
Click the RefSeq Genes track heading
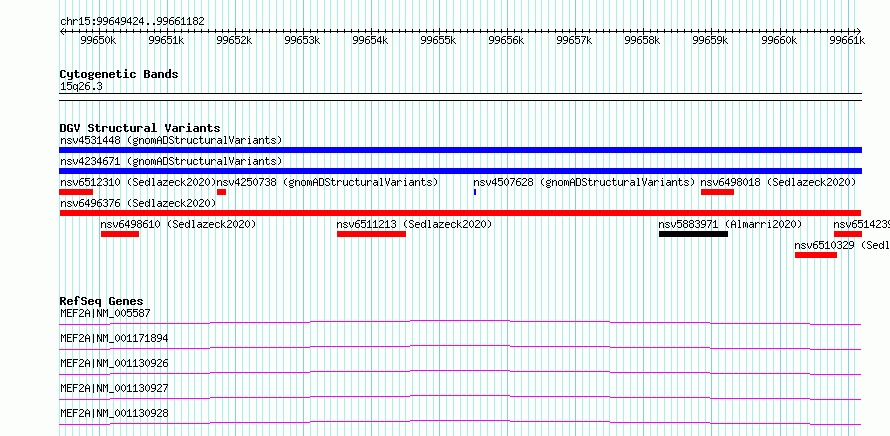coord(102,301)
